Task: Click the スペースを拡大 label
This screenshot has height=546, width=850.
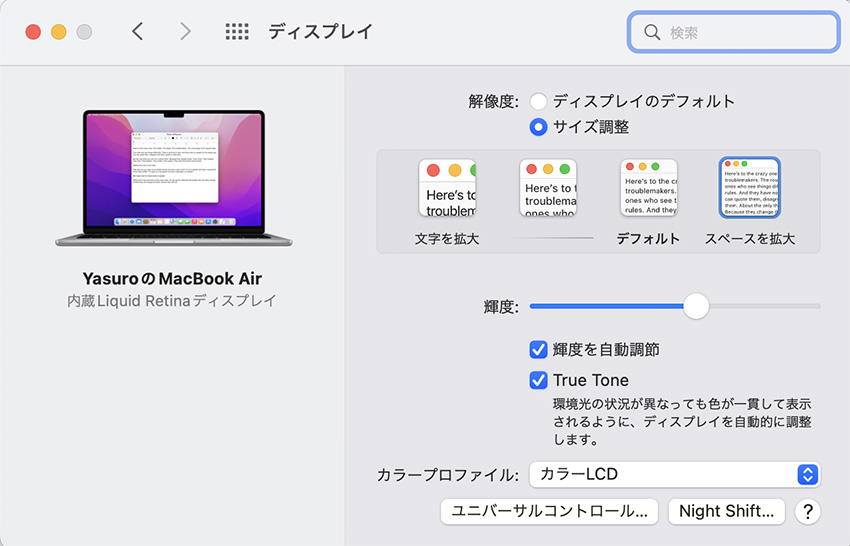Action: pyautogui.click(x=750, y=239)
